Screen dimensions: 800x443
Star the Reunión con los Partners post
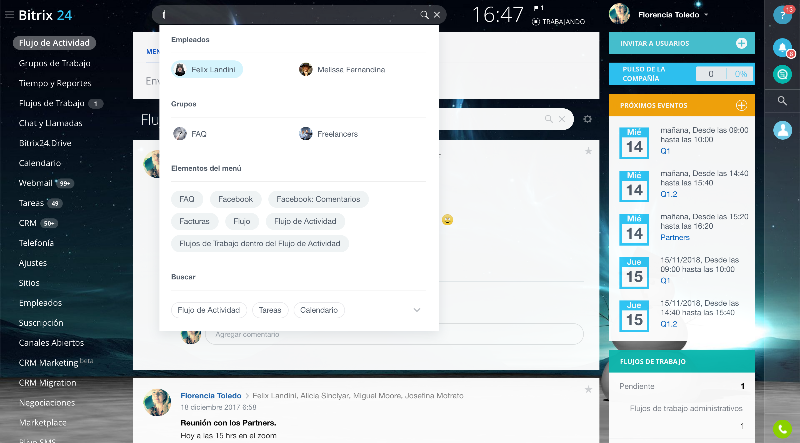point(588,389)
